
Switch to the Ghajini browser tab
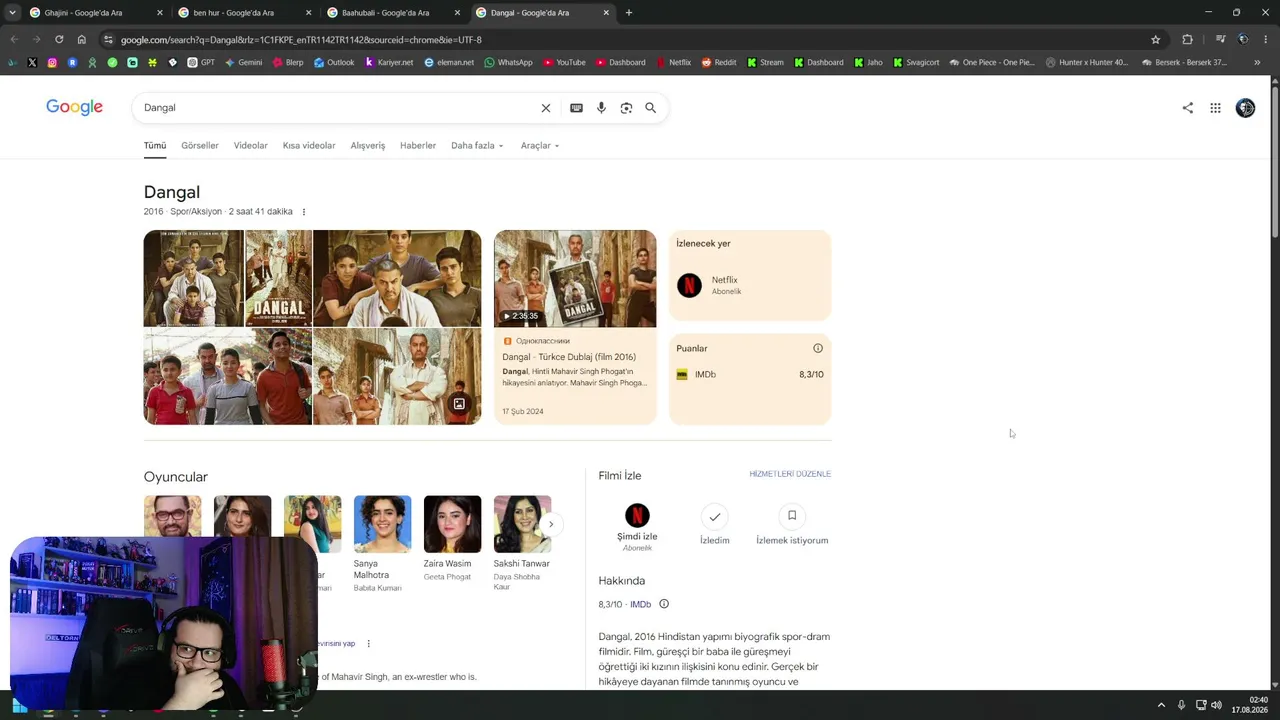(x=96, y=13)
